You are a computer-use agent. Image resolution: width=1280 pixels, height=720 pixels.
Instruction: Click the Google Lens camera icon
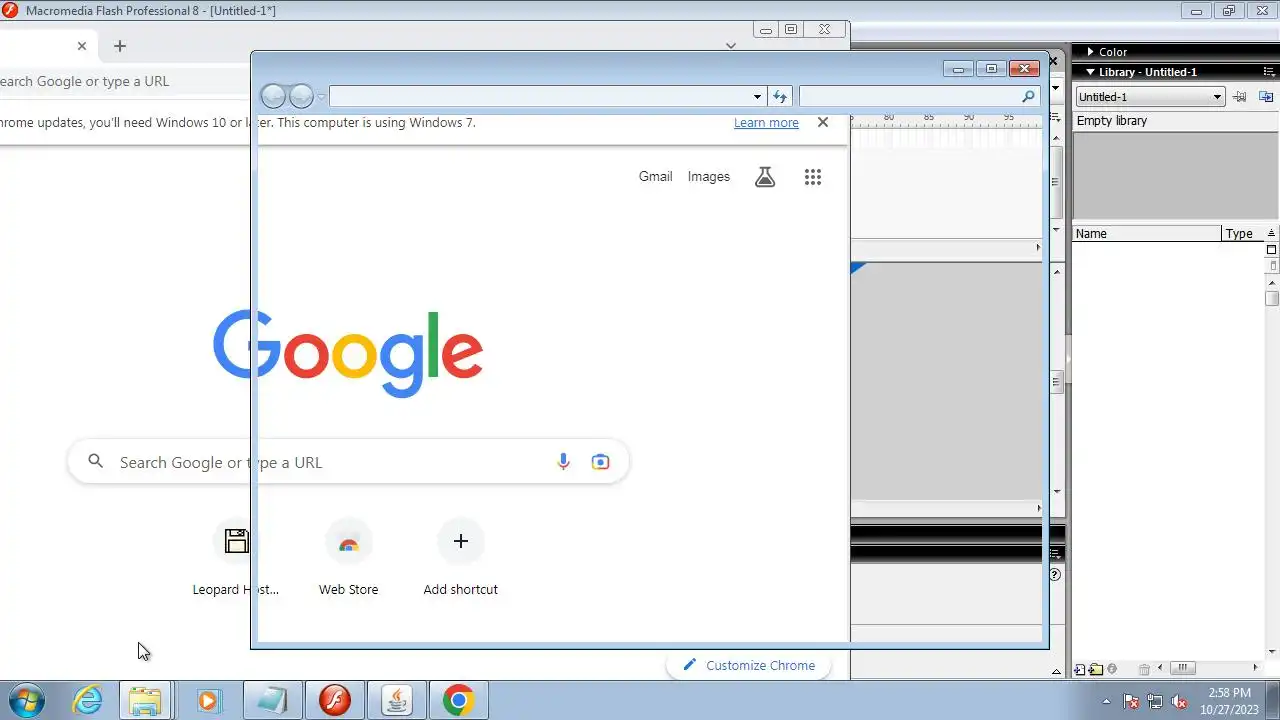pos(600,462)
